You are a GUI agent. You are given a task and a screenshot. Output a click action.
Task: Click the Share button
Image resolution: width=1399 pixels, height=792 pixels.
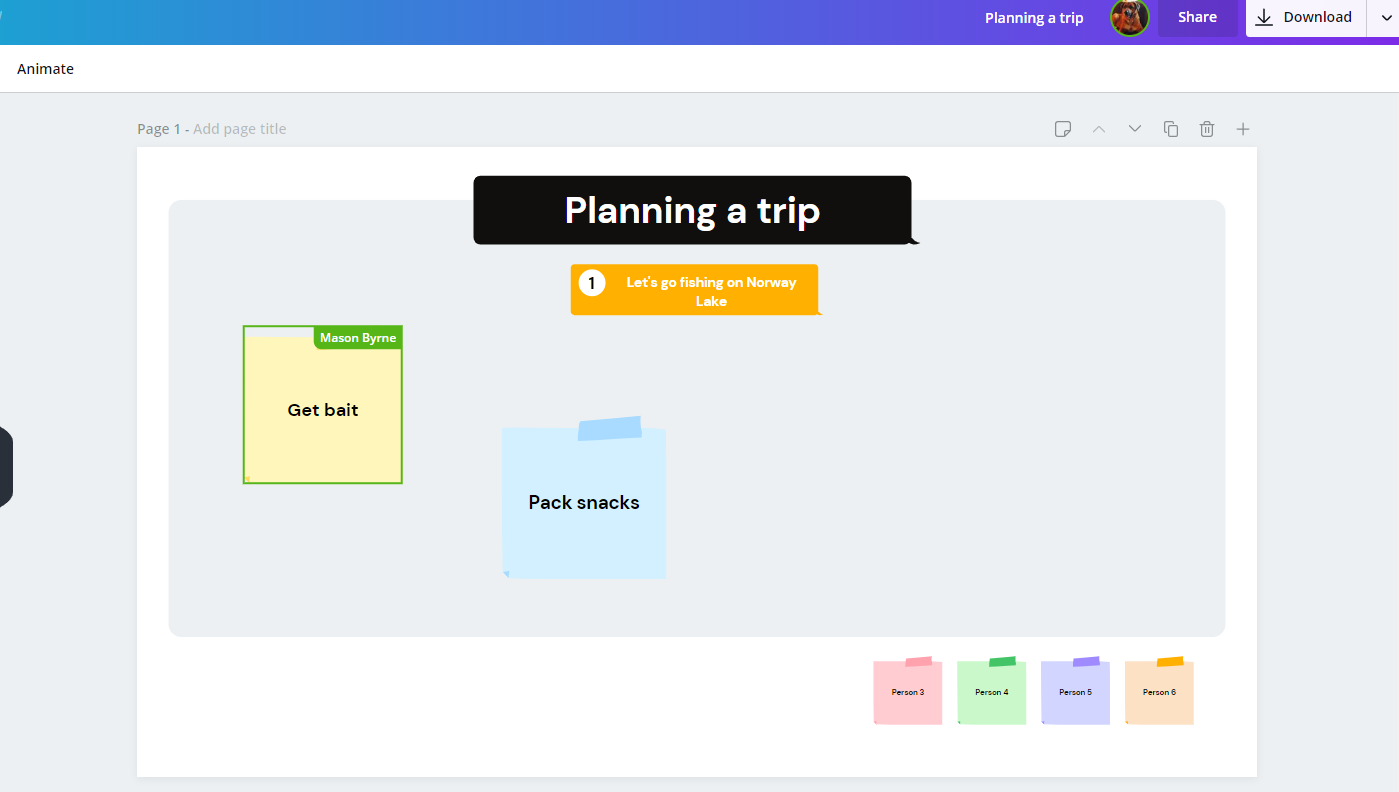(1197, 17)
